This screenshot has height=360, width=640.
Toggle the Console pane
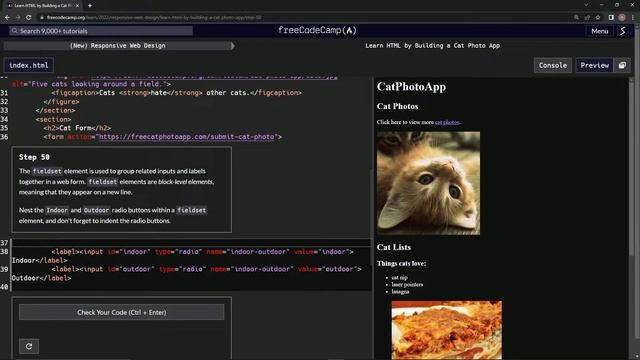tap(553, 65)
